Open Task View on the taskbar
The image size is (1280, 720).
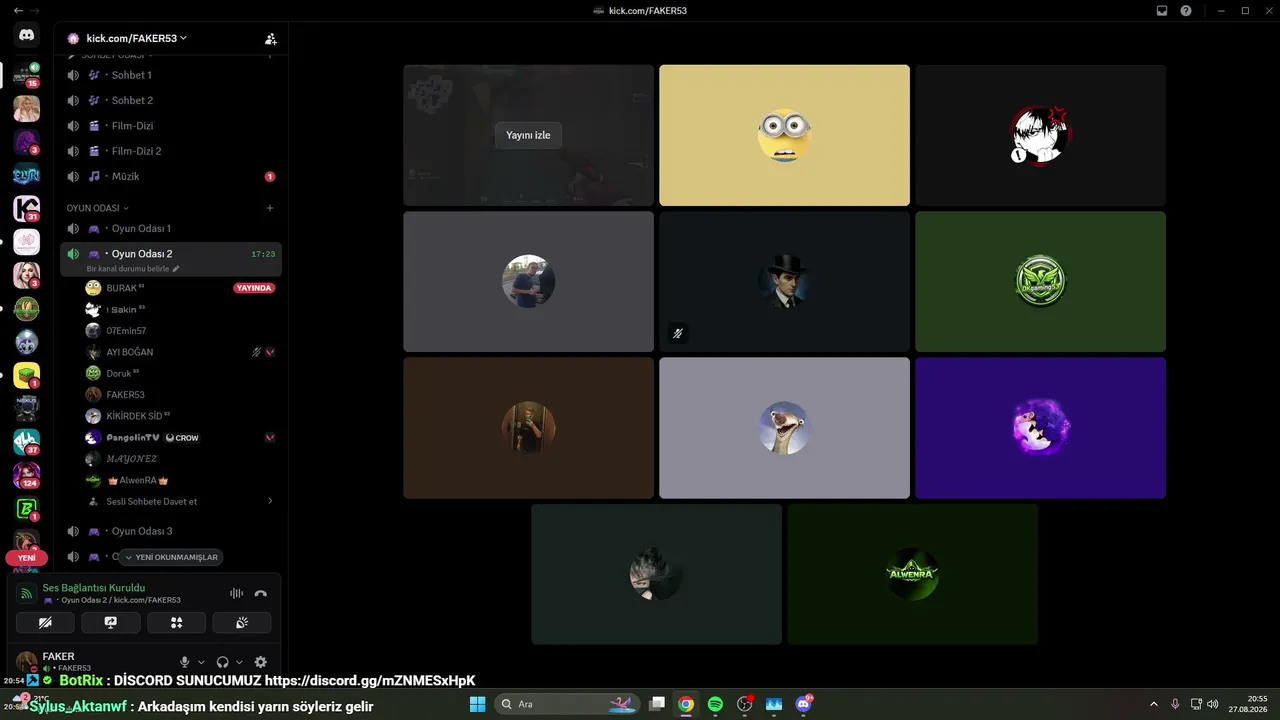(x=657, y=704)
